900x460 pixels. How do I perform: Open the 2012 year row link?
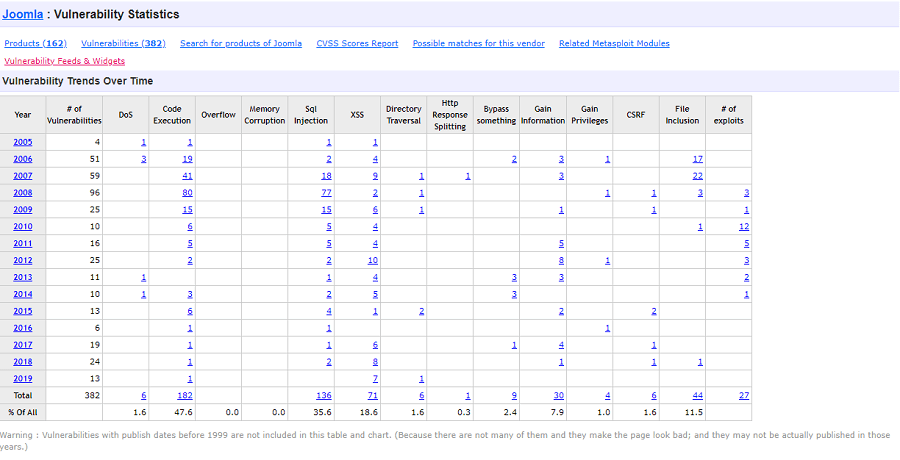click(23, 261)
